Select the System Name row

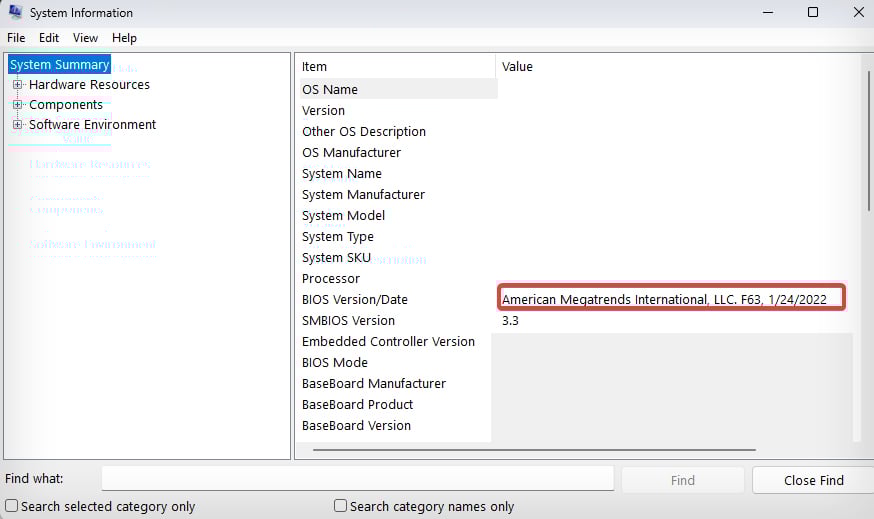point(342,174)
